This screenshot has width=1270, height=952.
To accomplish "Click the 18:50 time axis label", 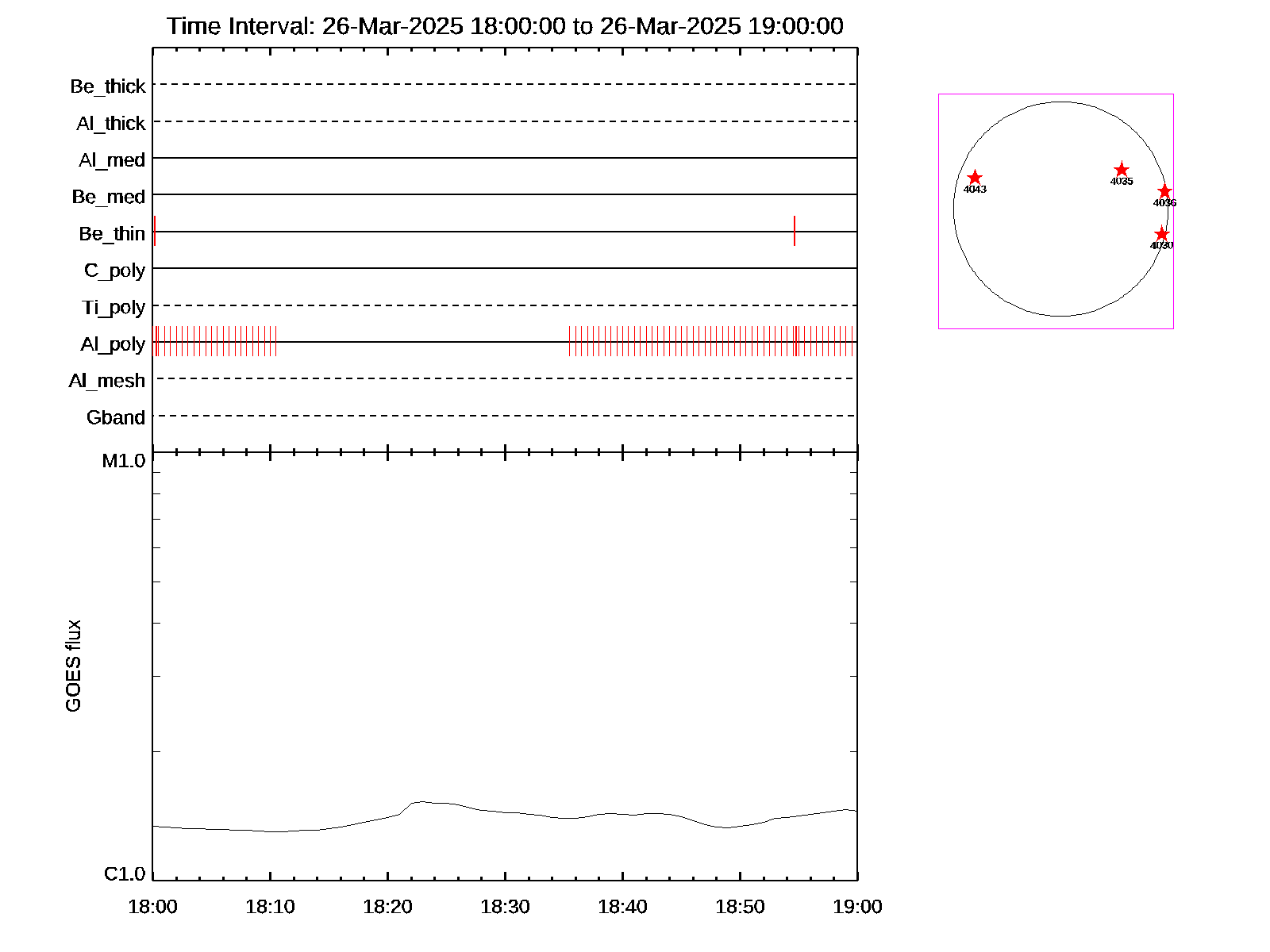I will (x=740, y=907).
